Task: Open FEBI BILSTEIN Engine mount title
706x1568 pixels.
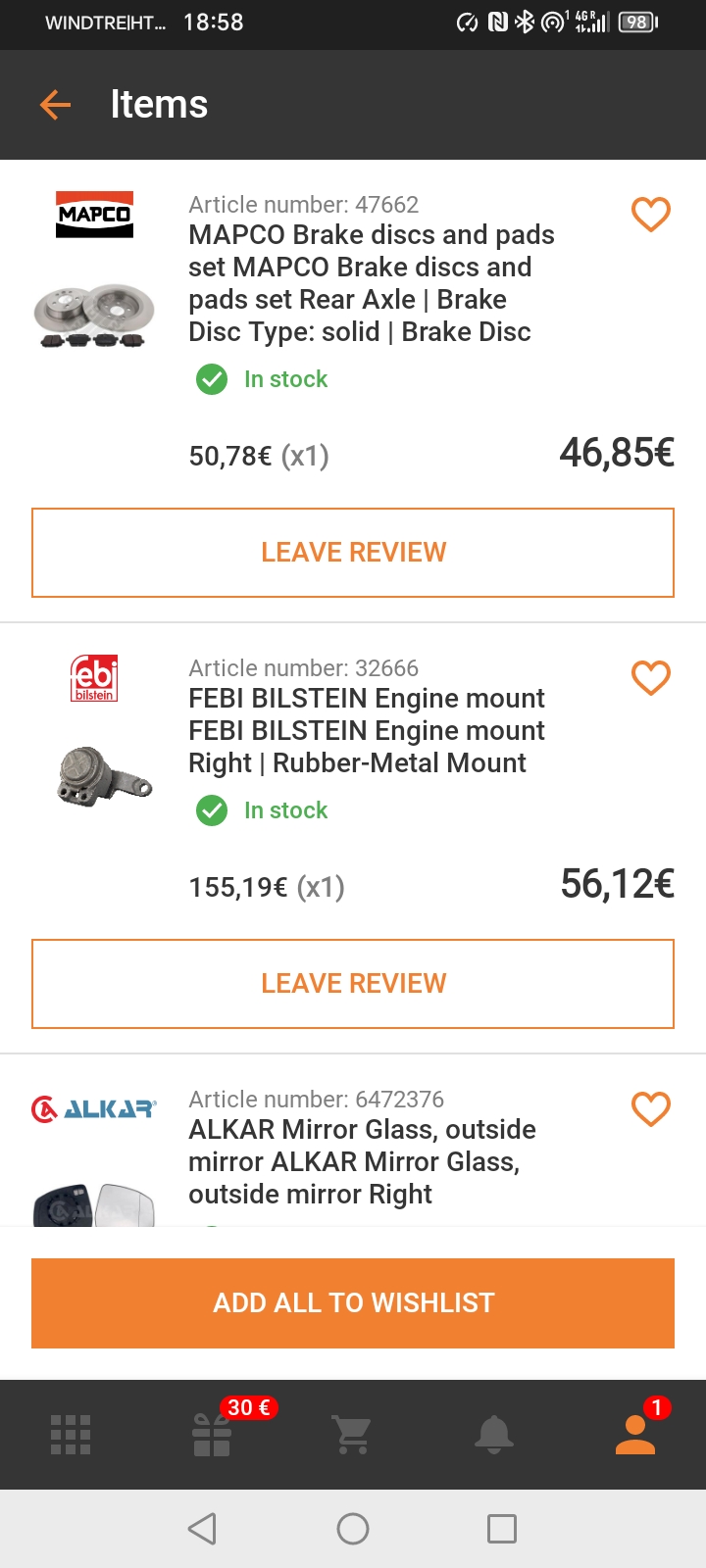Action: (x=367, y=730)
